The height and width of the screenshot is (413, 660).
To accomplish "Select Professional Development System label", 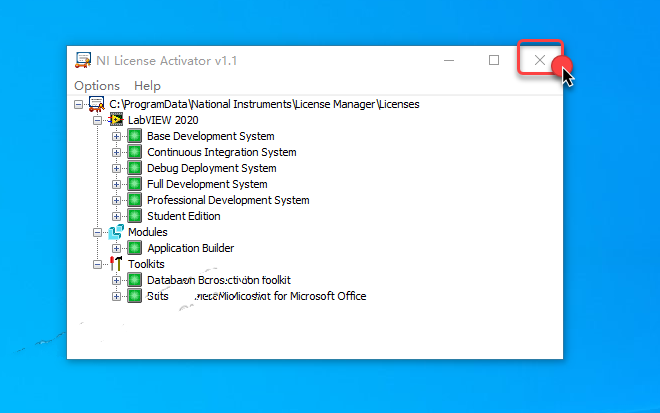I will [228, 200].
